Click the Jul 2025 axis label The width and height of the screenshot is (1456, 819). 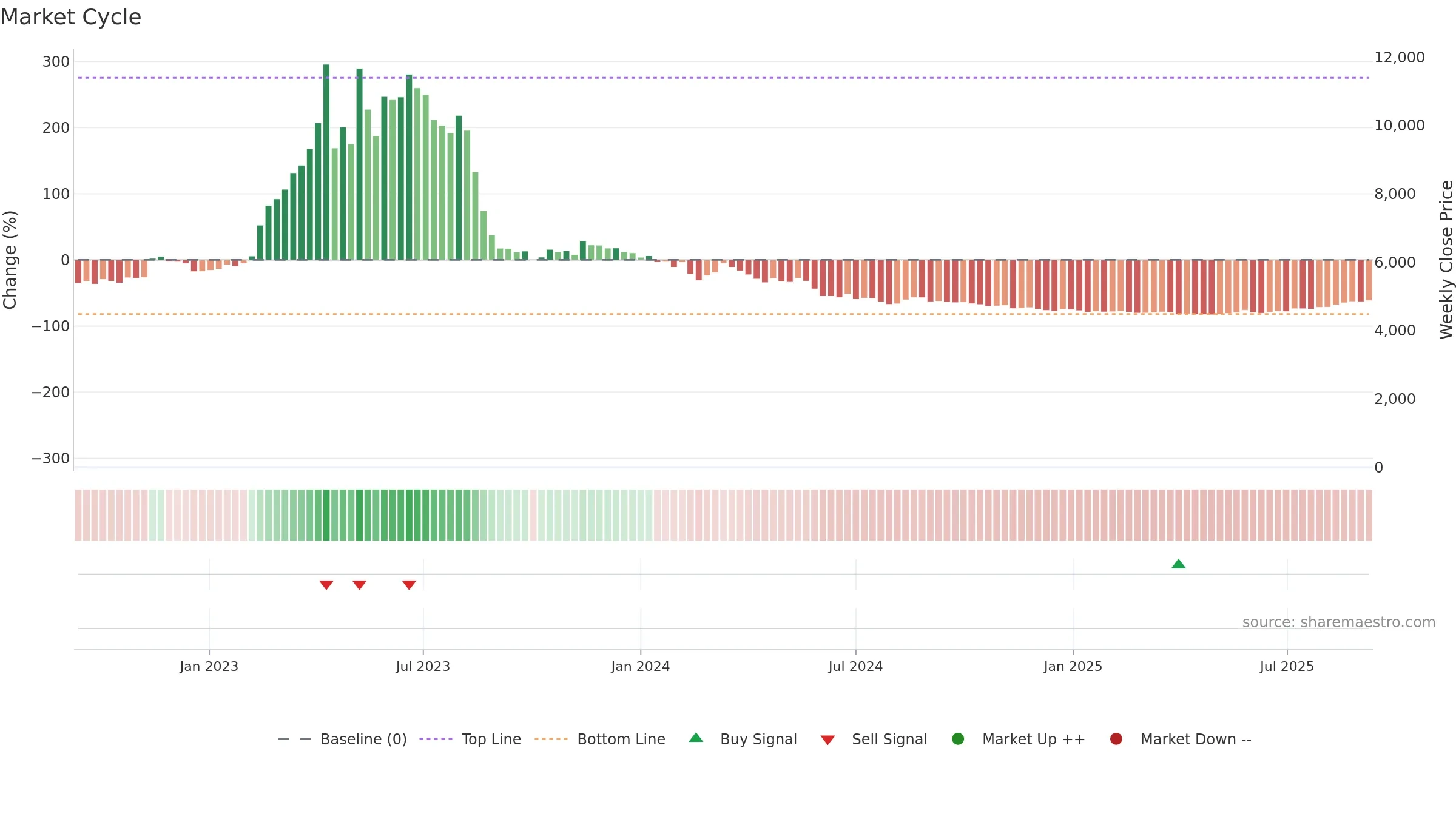1287,666
